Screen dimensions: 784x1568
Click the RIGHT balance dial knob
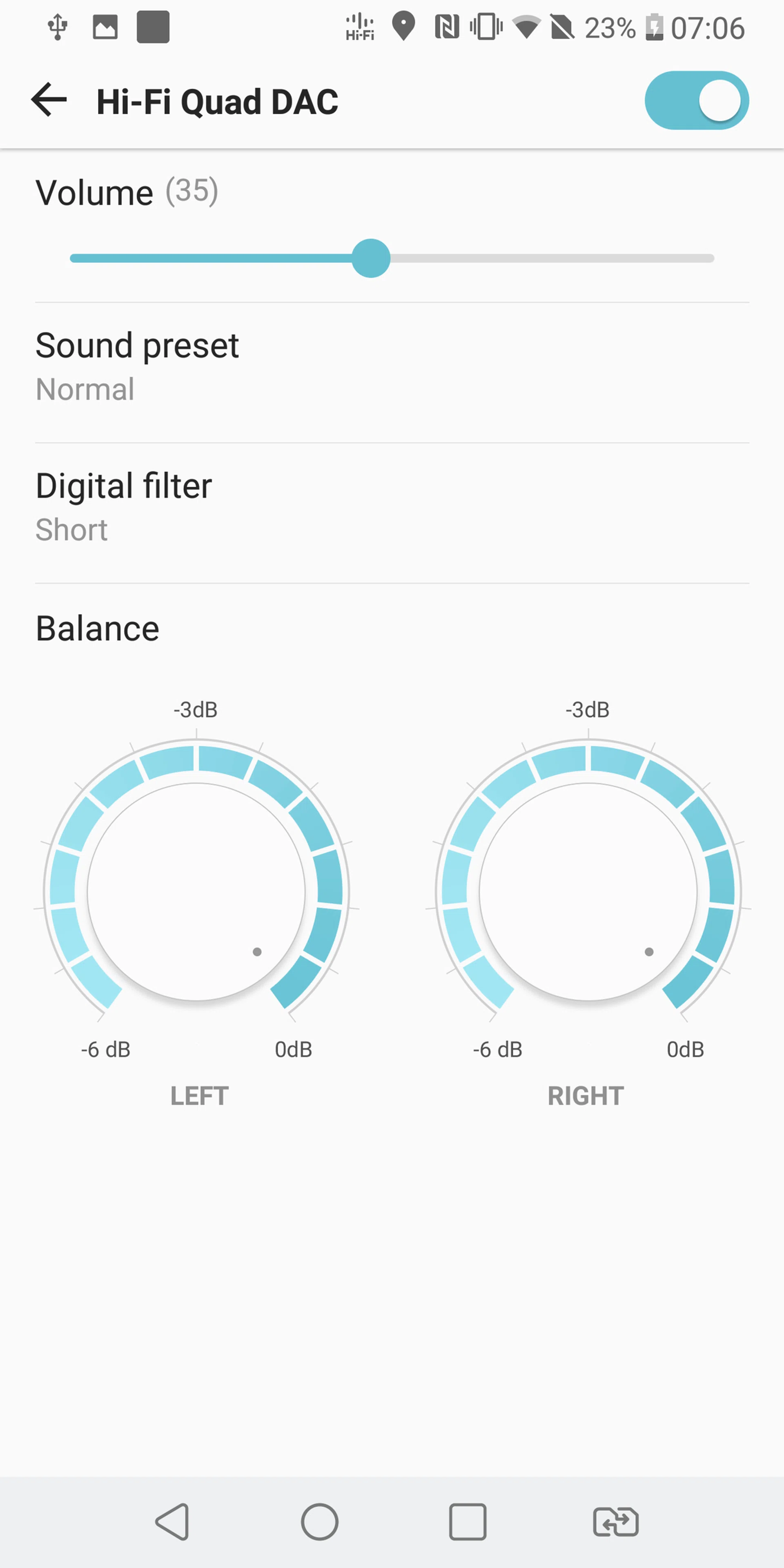pyautogui.click(x=588, y=892)
